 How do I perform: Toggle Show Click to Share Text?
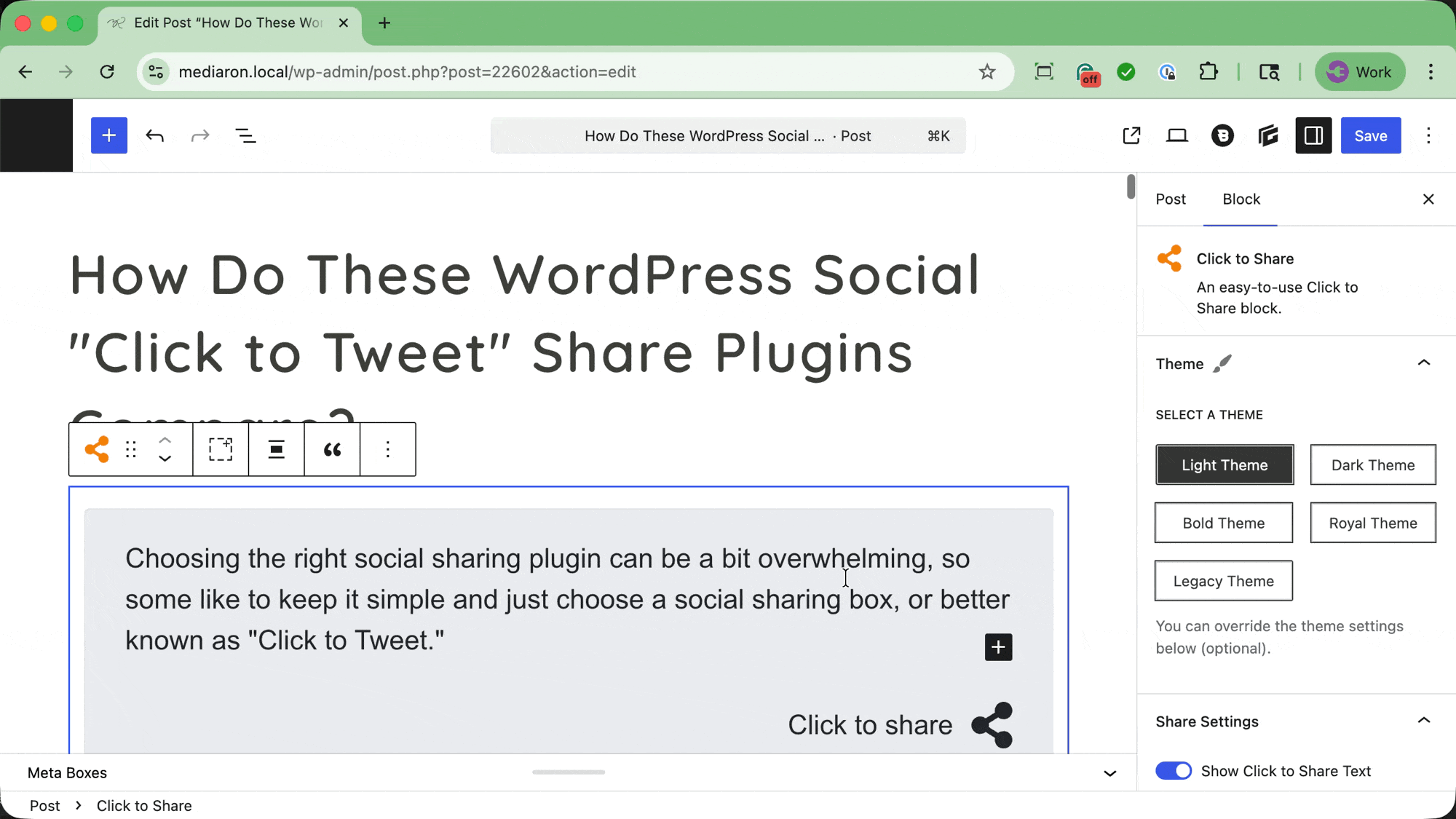1174,771
